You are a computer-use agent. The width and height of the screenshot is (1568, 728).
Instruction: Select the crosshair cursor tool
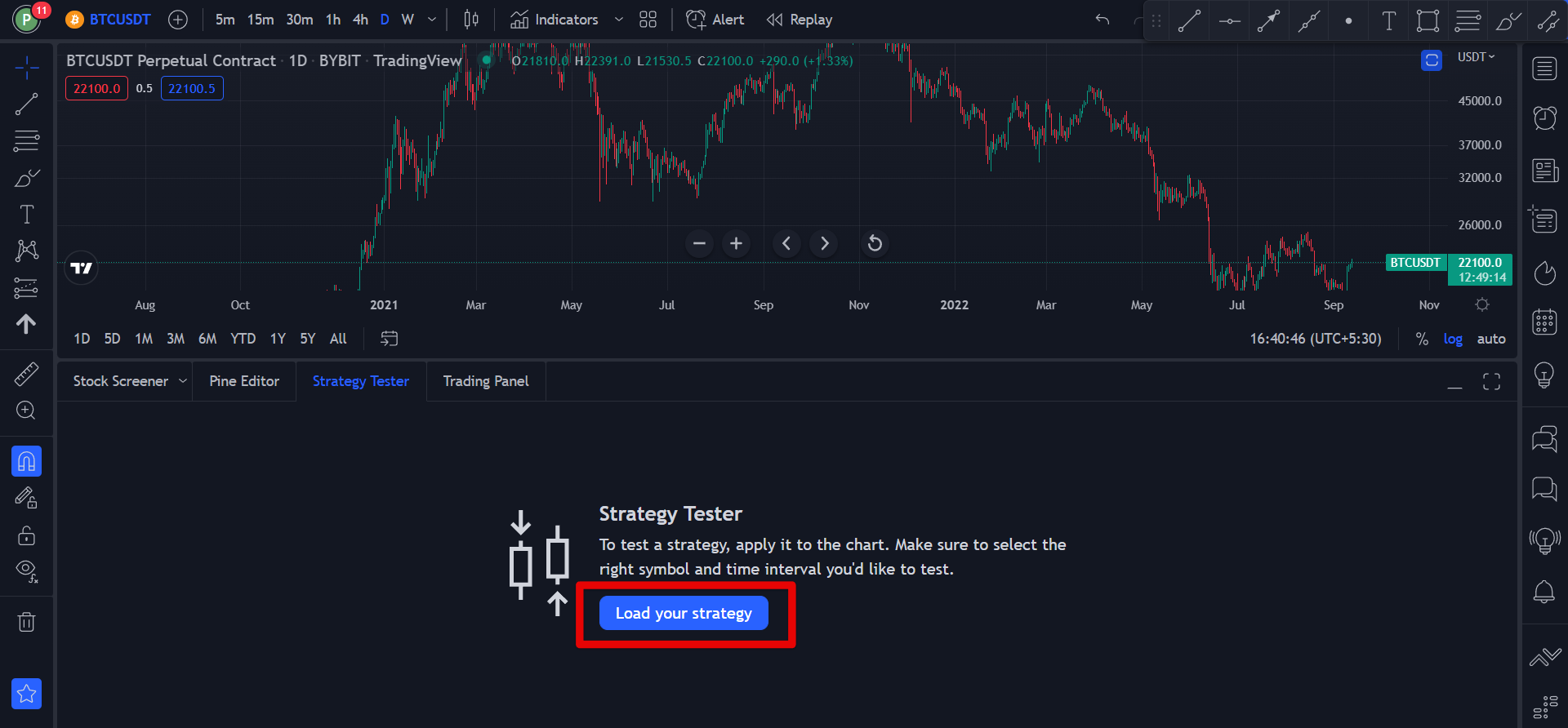(x=26, y=68)
